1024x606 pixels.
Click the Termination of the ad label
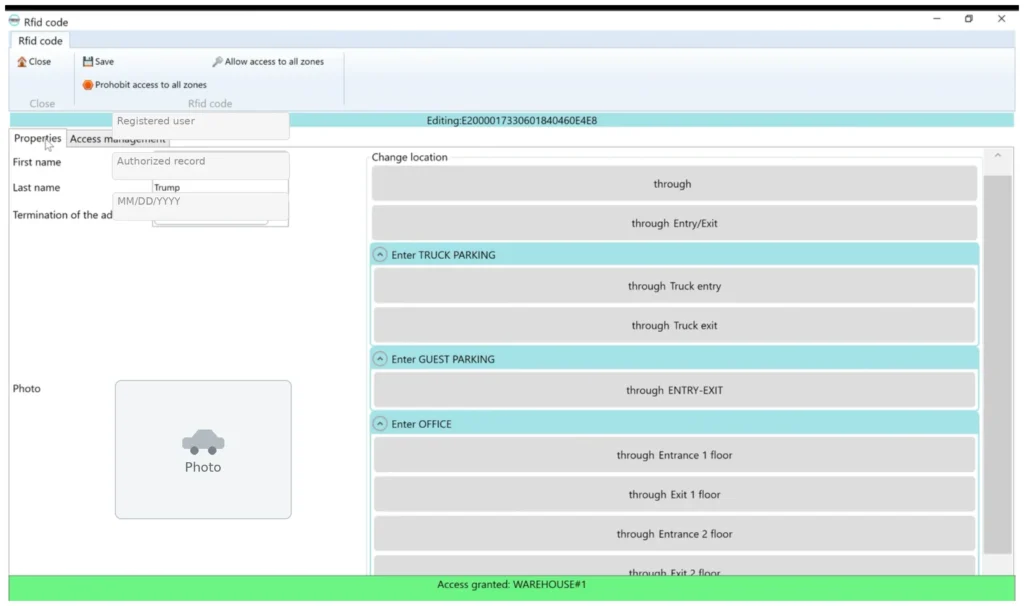tap(62, 215)
